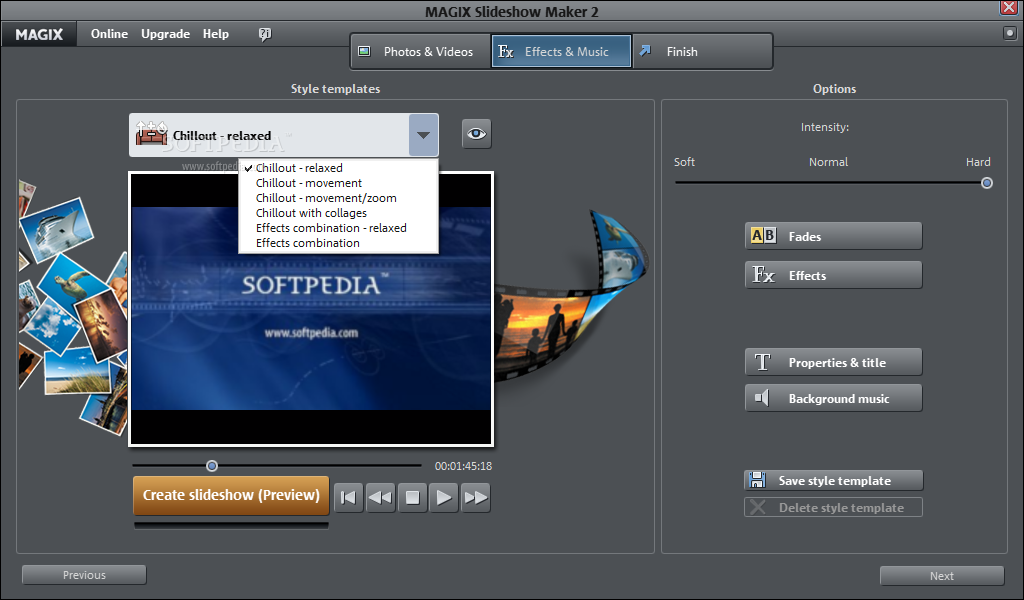Open Background music settings
The image size is (1024, 600).
pos(833,398)
